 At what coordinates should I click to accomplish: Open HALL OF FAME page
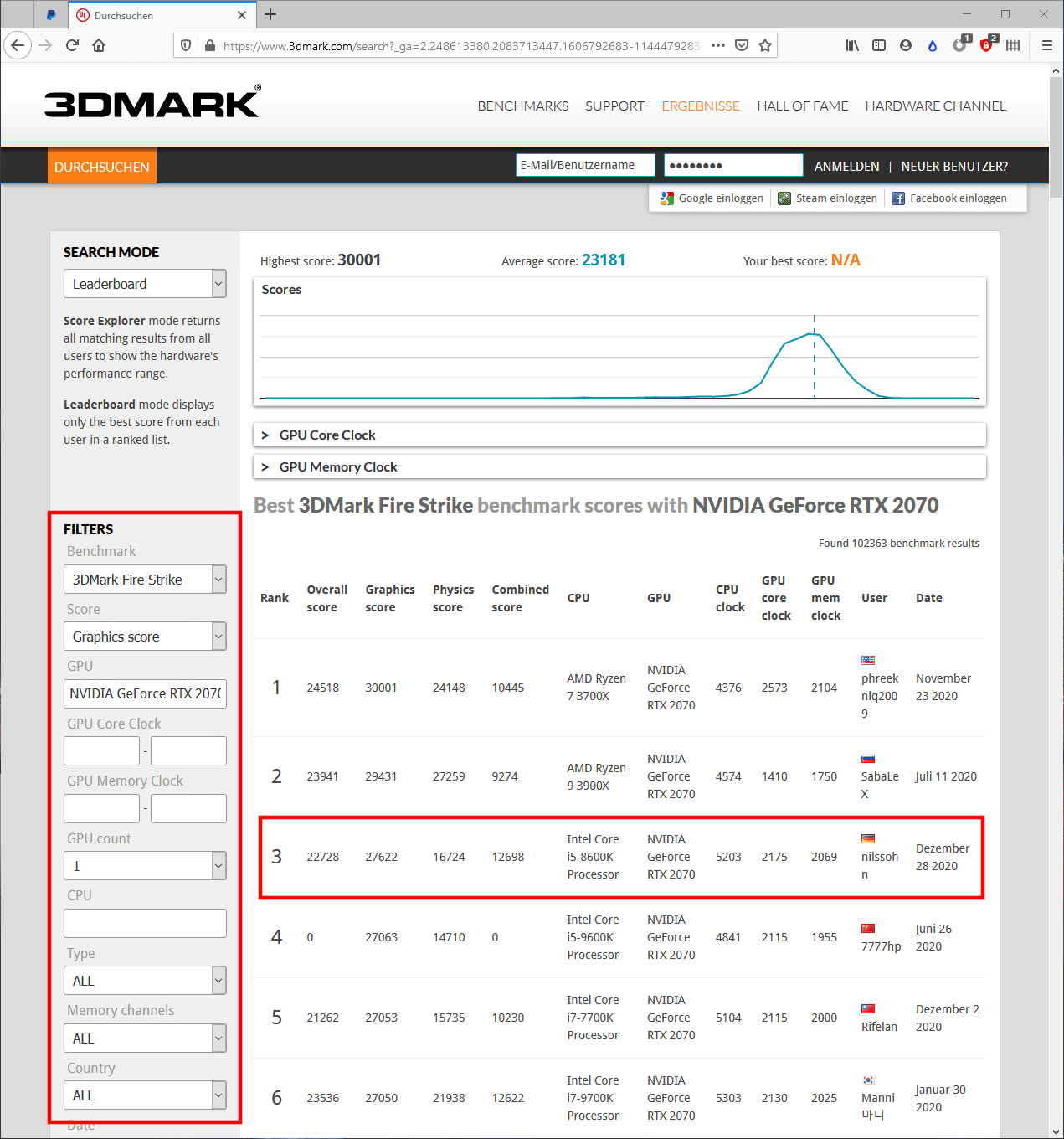pyautogui.click(x=803, y=106)
